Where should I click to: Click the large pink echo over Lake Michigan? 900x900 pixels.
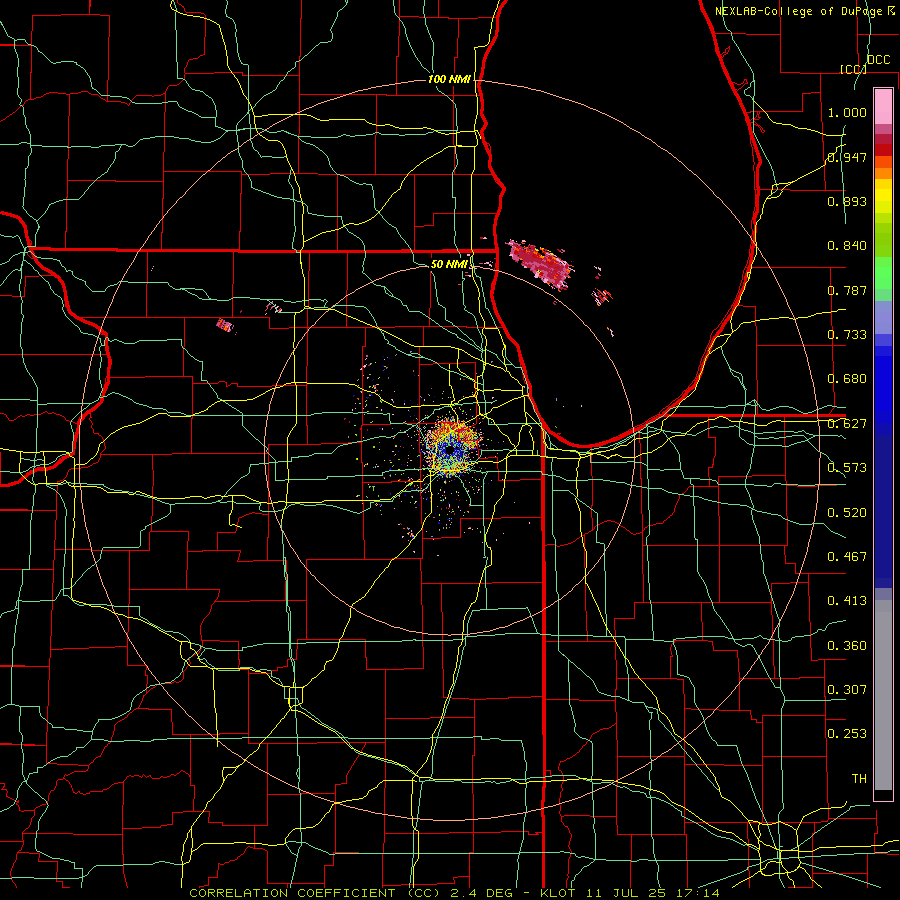click(x=540, y=264)
